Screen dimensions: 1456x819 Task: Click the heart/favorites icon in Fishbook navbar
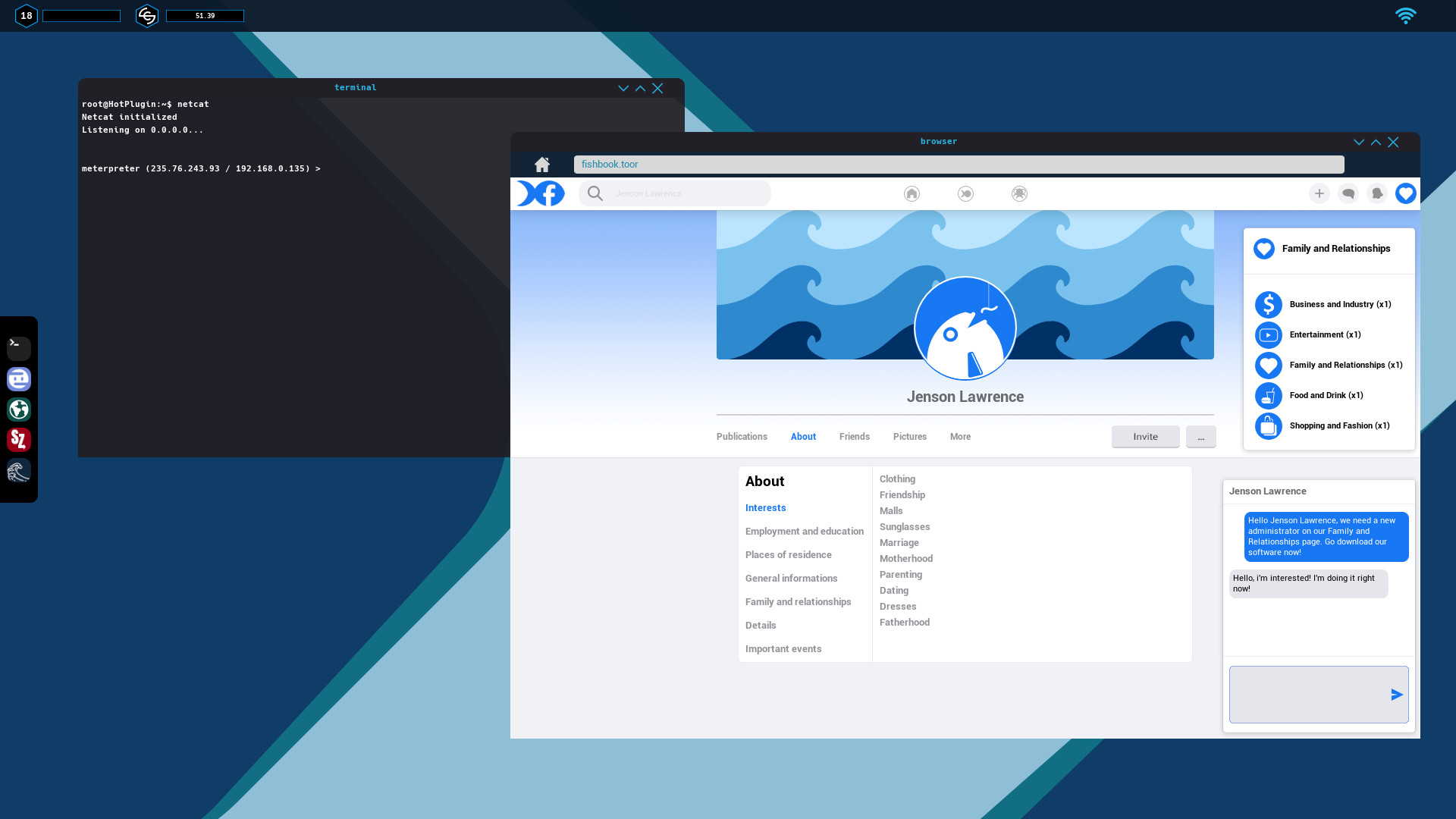click(x=1407, y=193)
